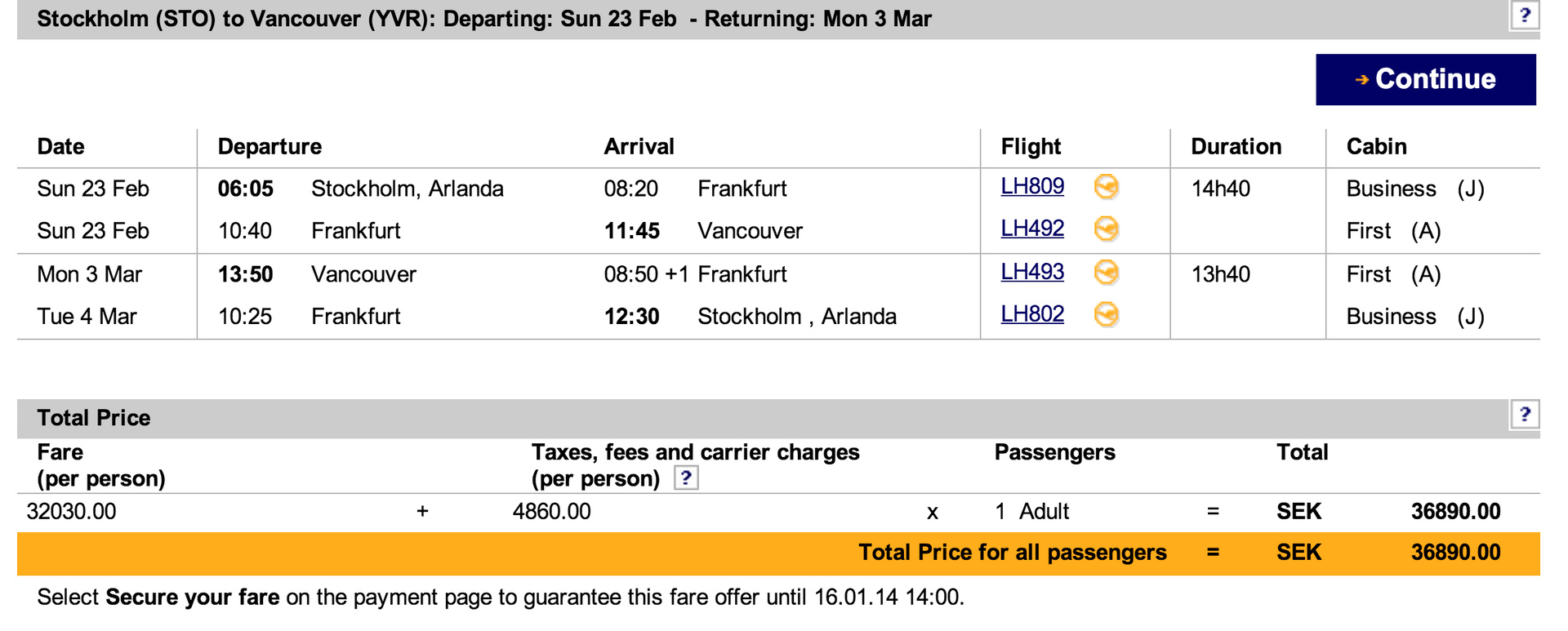Open the LH809 flight link
Viewport: 1568px width, 631px height.
(1032, 187)
